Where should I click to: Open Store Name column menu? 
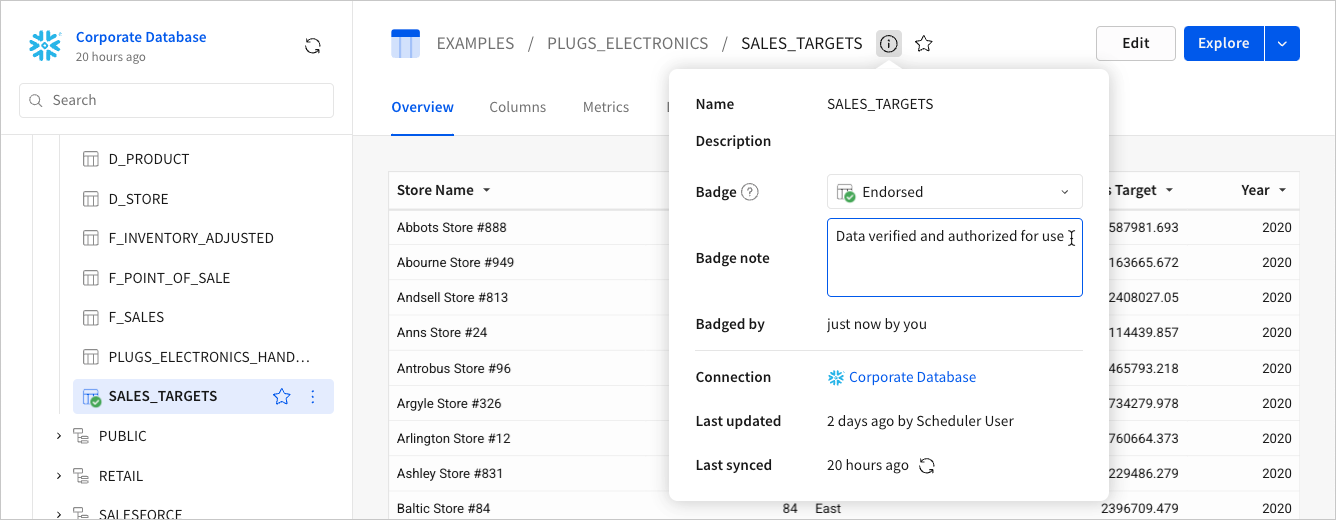click(486, 190)
